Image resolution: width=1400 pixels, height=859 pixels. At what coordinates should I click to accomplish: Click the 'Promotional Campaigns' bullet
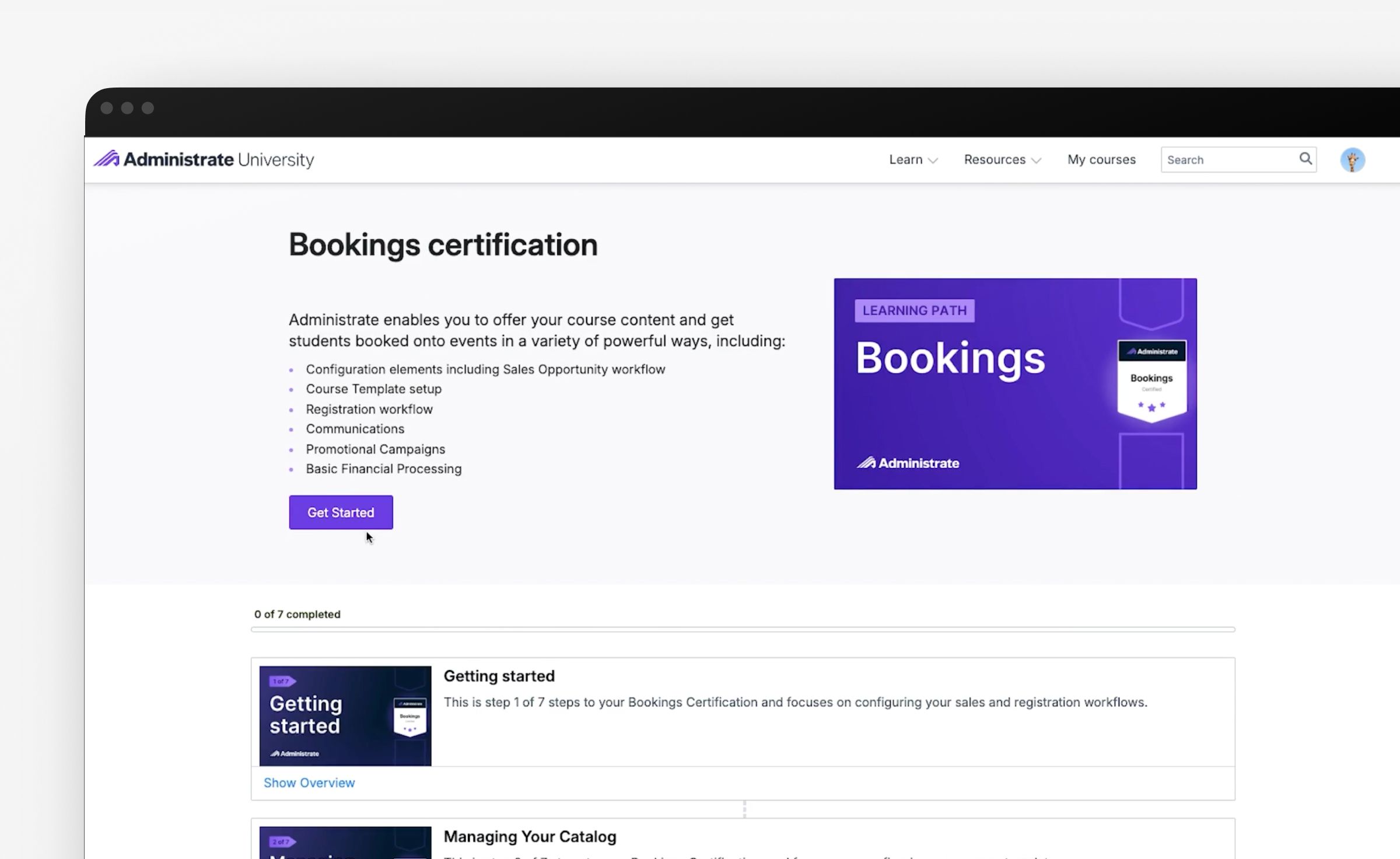(375, 449)
